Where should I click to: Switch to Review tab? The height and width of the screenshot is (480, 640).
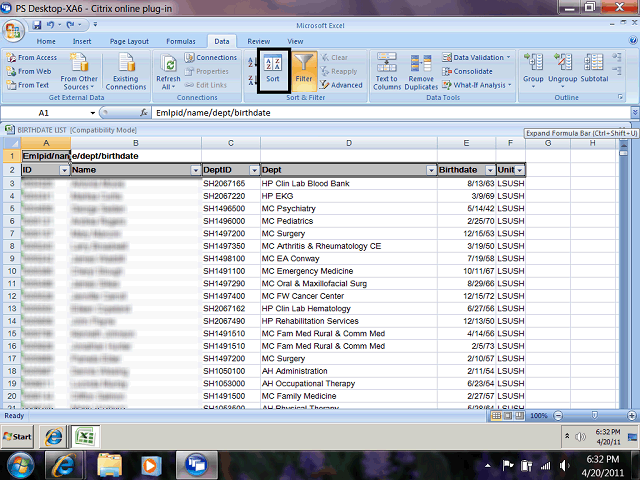pos(258,41)
